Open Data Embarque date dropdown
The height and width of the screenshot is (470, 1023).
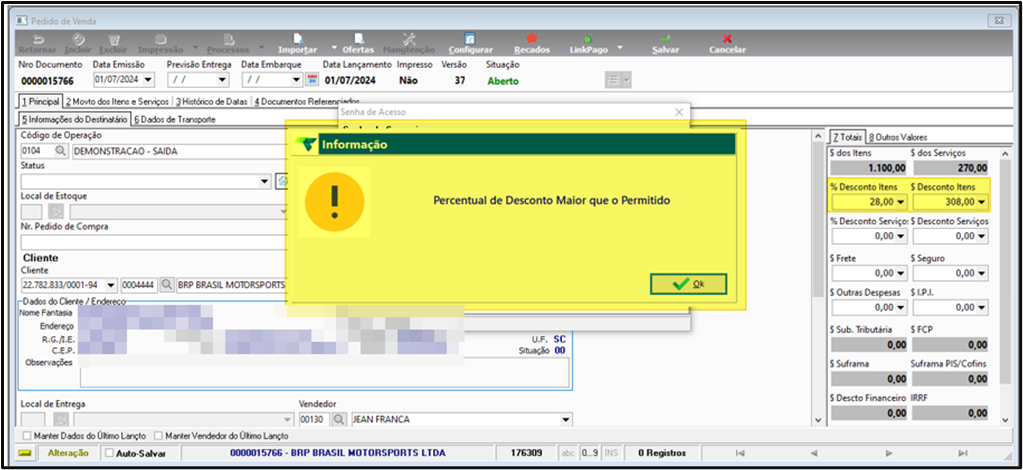click(x=296, y=80)
